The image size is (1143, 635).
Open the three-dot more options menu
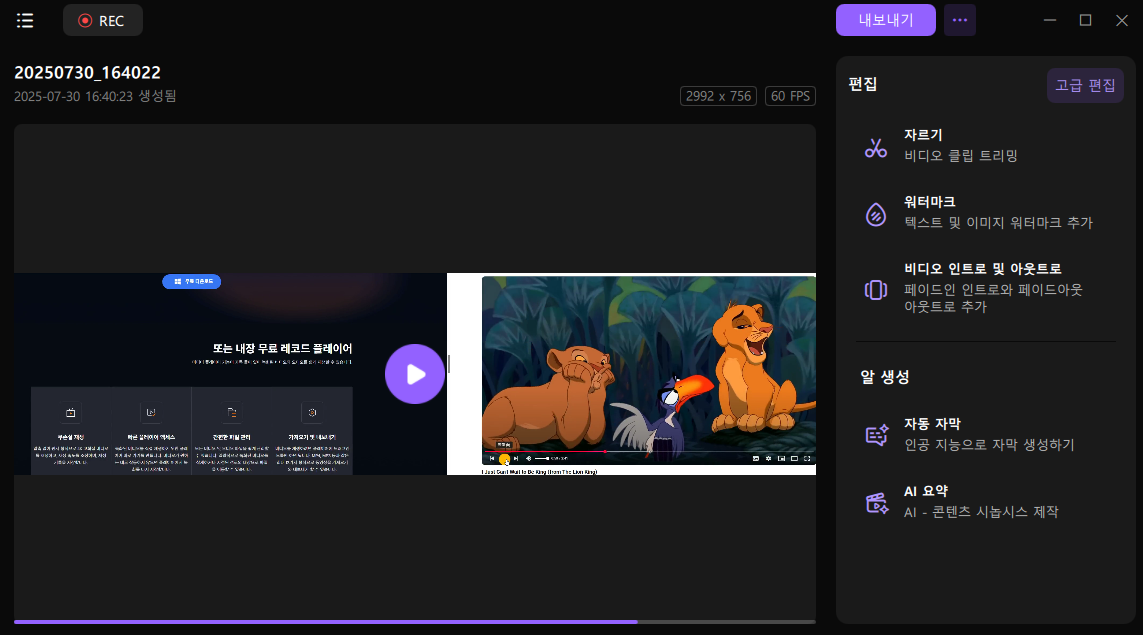pyautogui.click(x=960, y=20)
